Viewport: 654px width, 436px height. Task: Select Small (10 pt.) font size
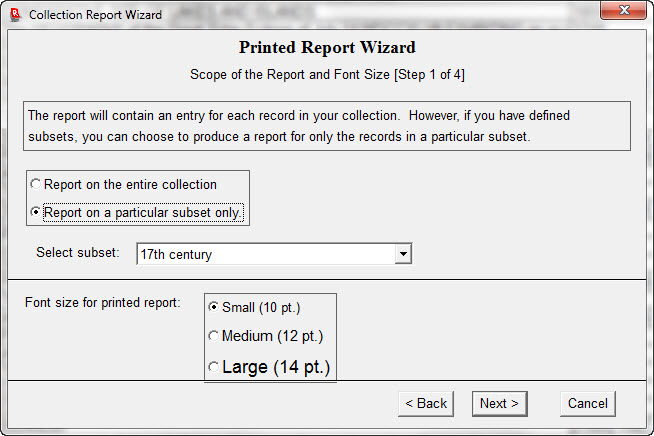coord(213,307)
